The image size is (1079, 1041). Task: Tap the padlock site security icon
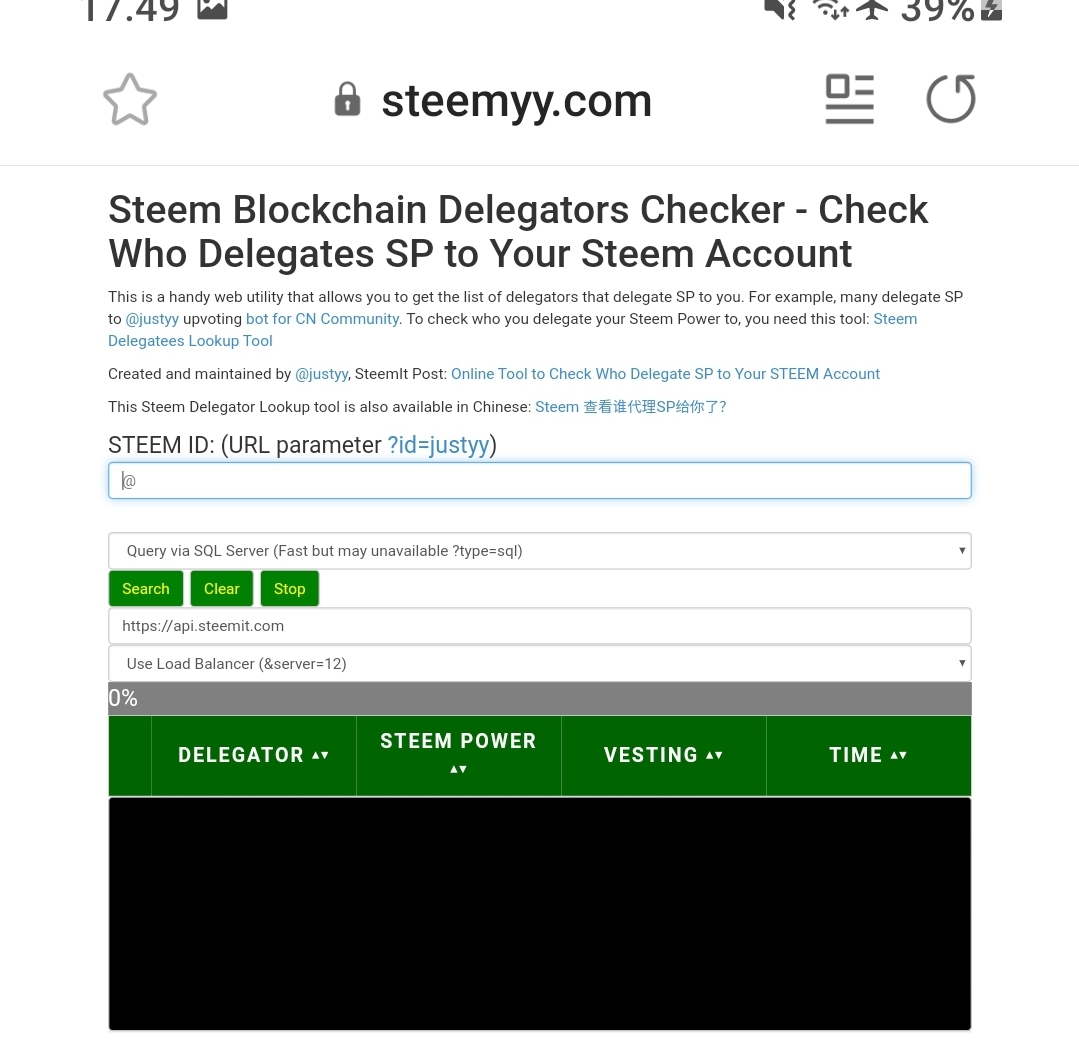pyautogui.click(x=348, y=99)
